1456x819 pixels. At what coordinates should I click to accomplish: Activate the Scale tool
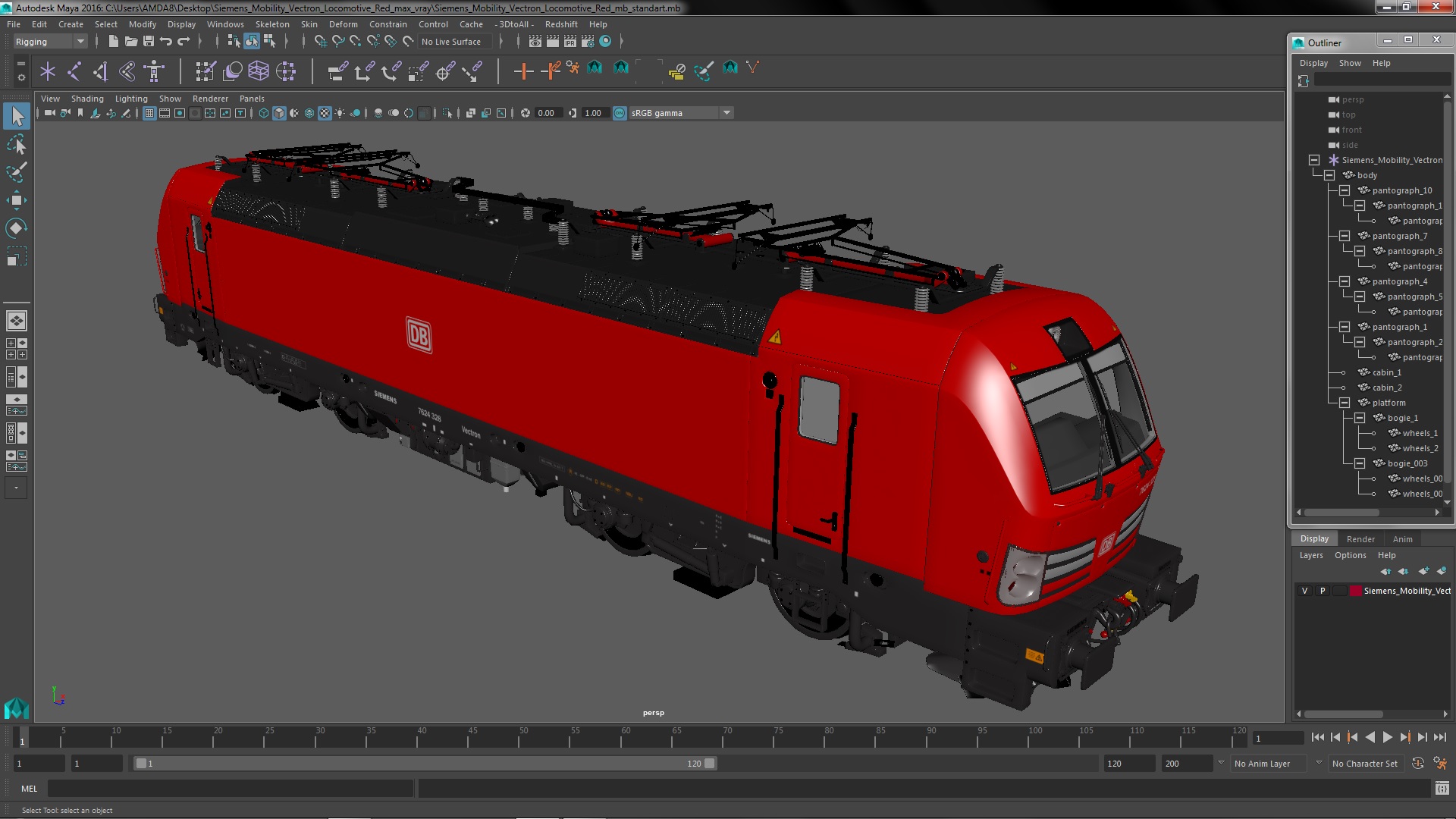click(17, 256)
